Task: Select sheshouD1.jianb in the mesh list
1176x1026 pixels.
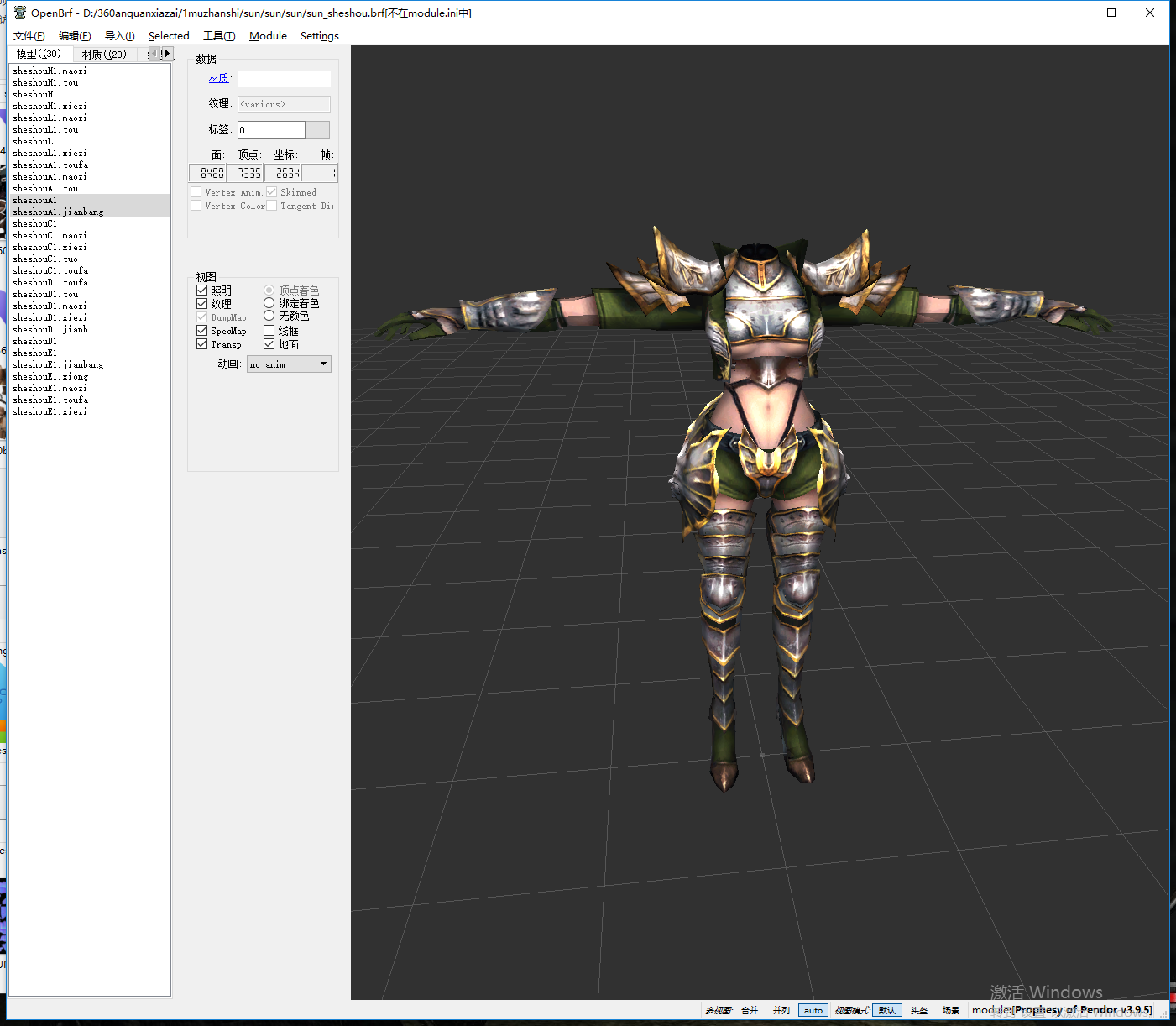Action: [x=89, y=330]
